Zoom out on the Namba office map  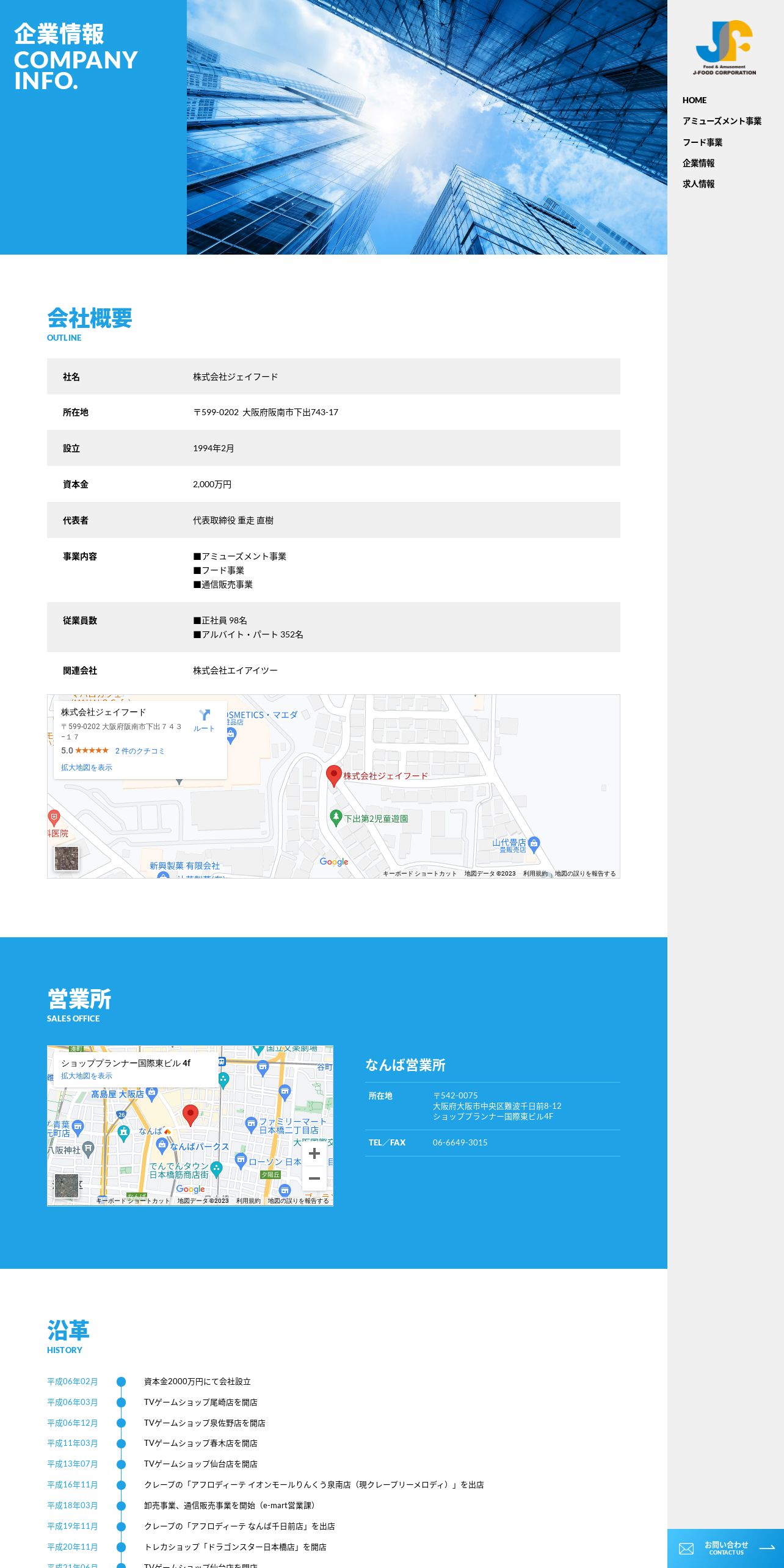[x=314, y=1178]
